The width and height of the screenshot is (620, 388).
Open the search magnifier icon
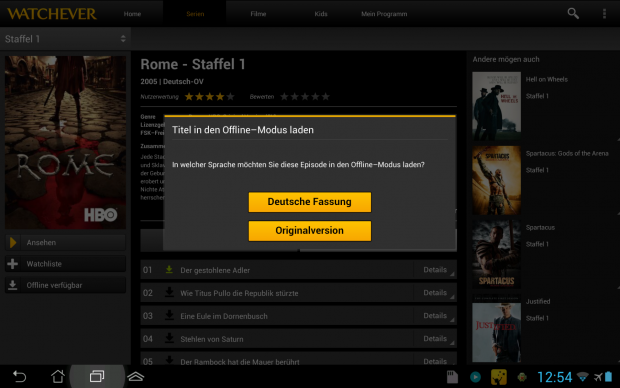coord(573,13)
